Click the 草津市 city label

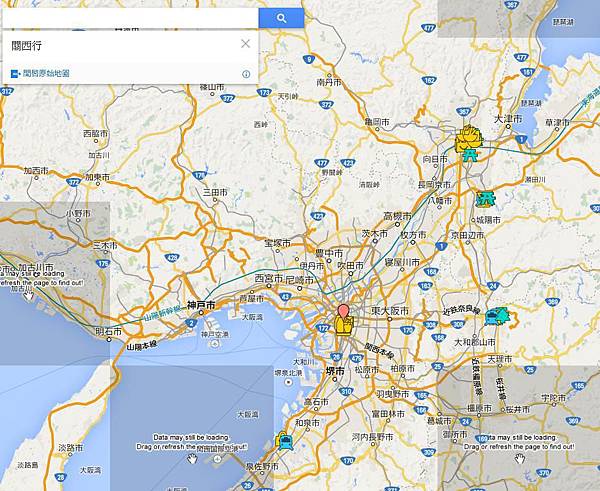click(x=557, y=123)
